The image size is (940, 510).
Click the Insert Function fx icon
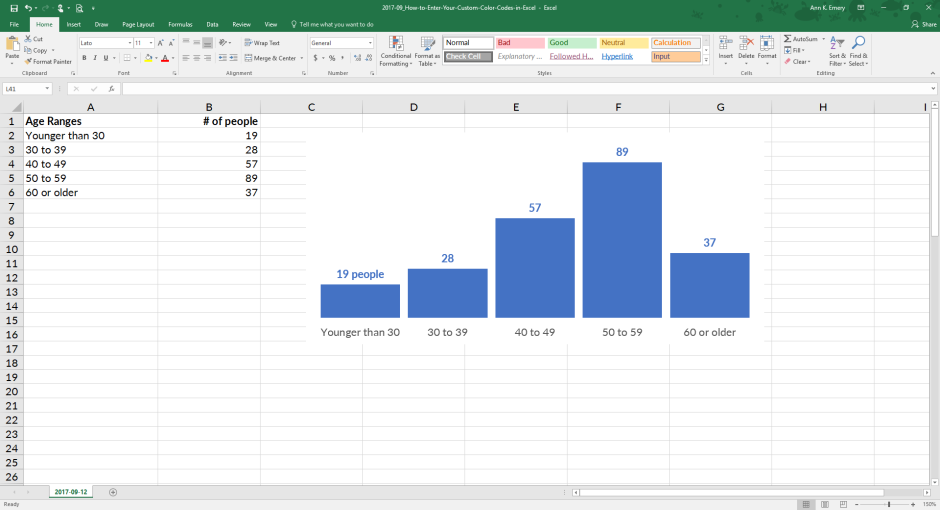point(112,89)
